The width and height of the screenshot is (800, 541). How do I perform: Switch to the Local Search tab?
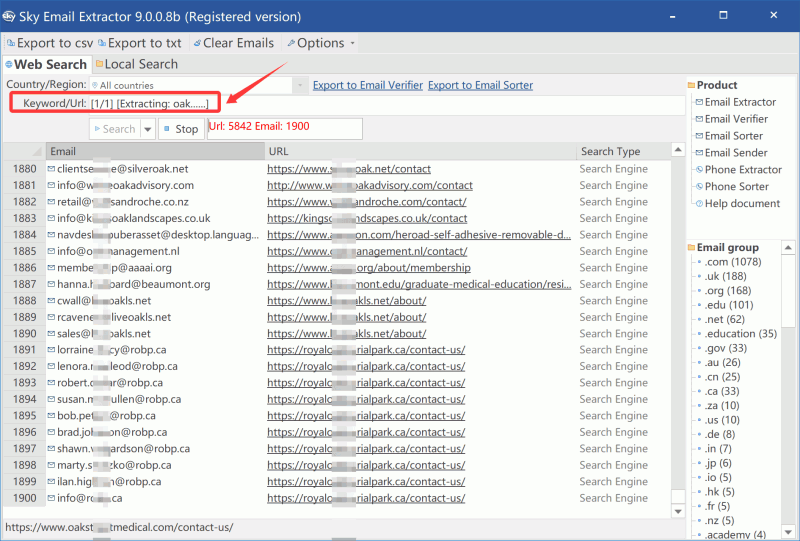(x=137, y=64)
